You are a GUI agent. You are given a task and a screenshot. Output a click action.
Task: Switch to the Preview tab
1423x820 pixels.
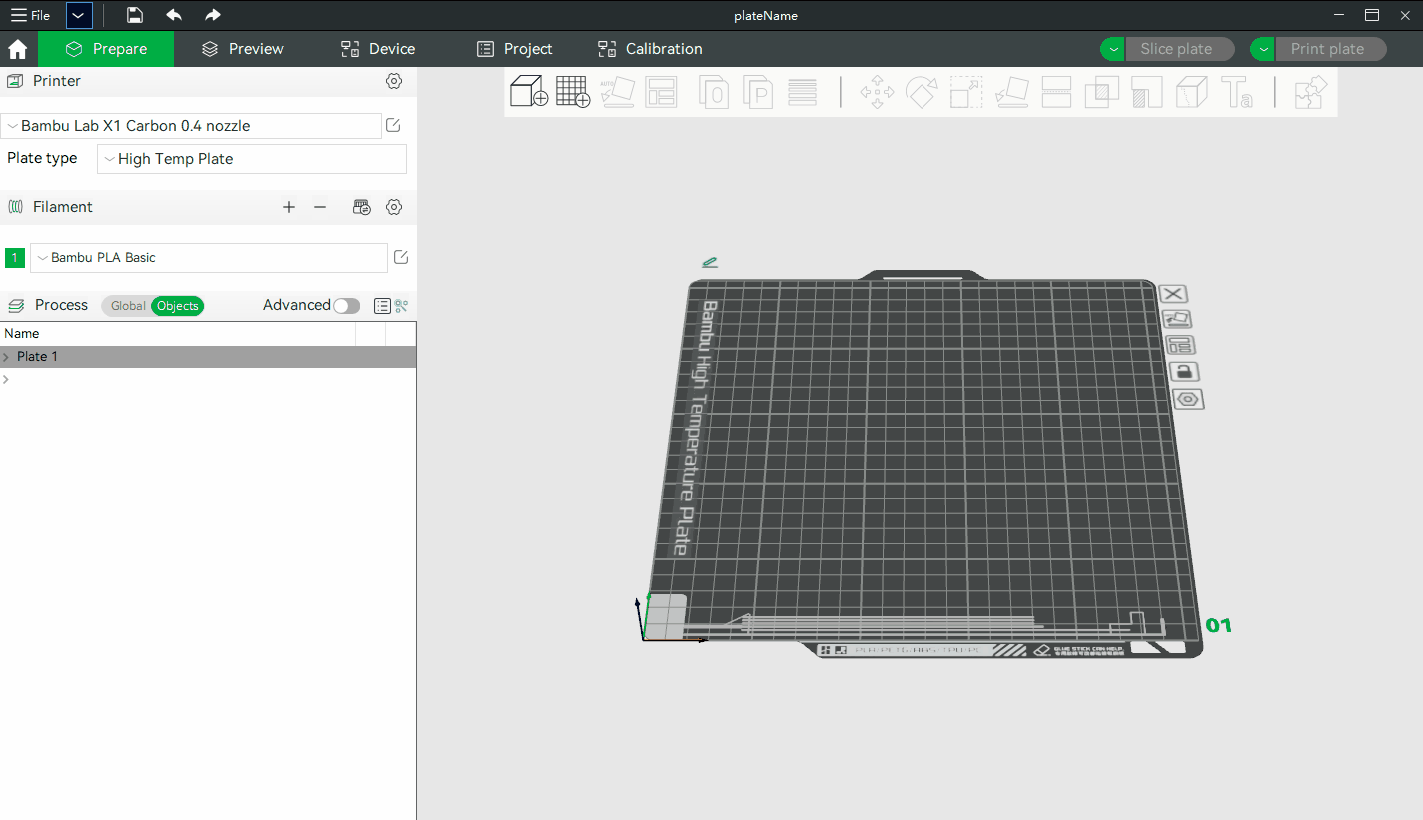click(242, 49)
